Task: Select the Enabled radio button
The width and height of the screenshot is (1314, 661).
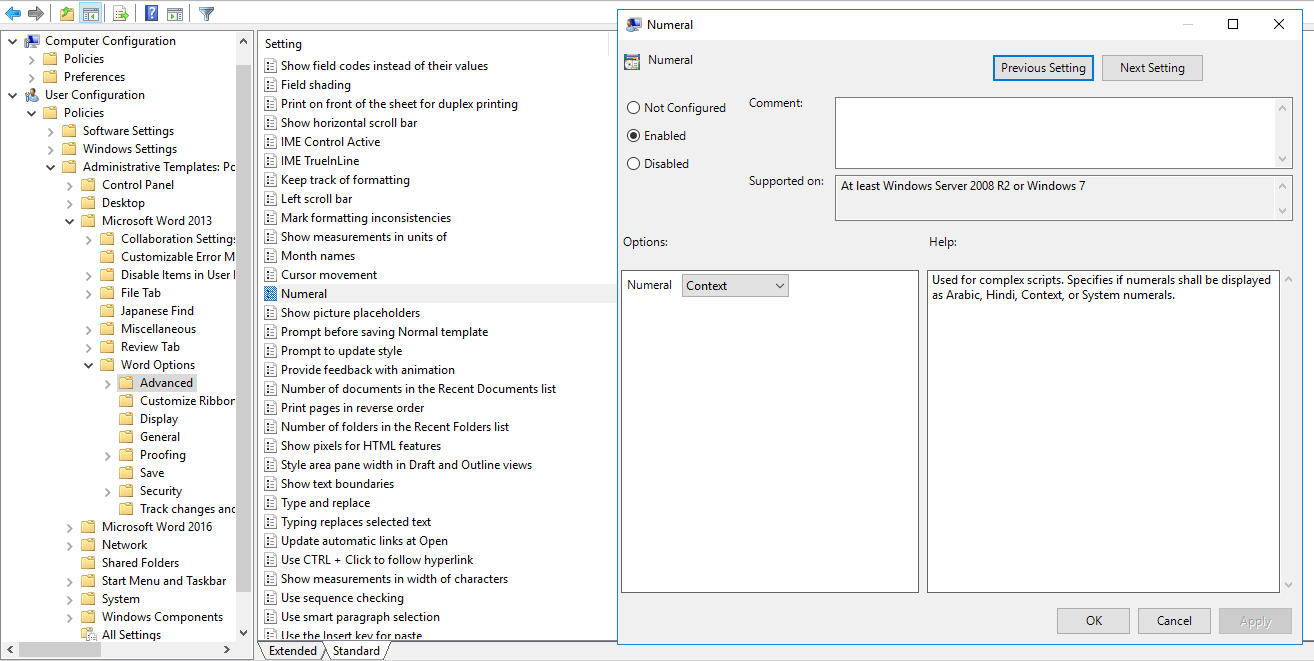Action: 633,136
